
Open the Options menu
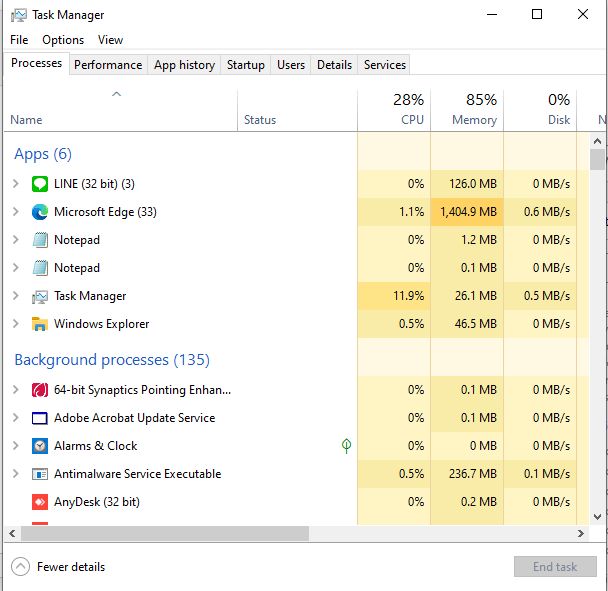[63, 40]
